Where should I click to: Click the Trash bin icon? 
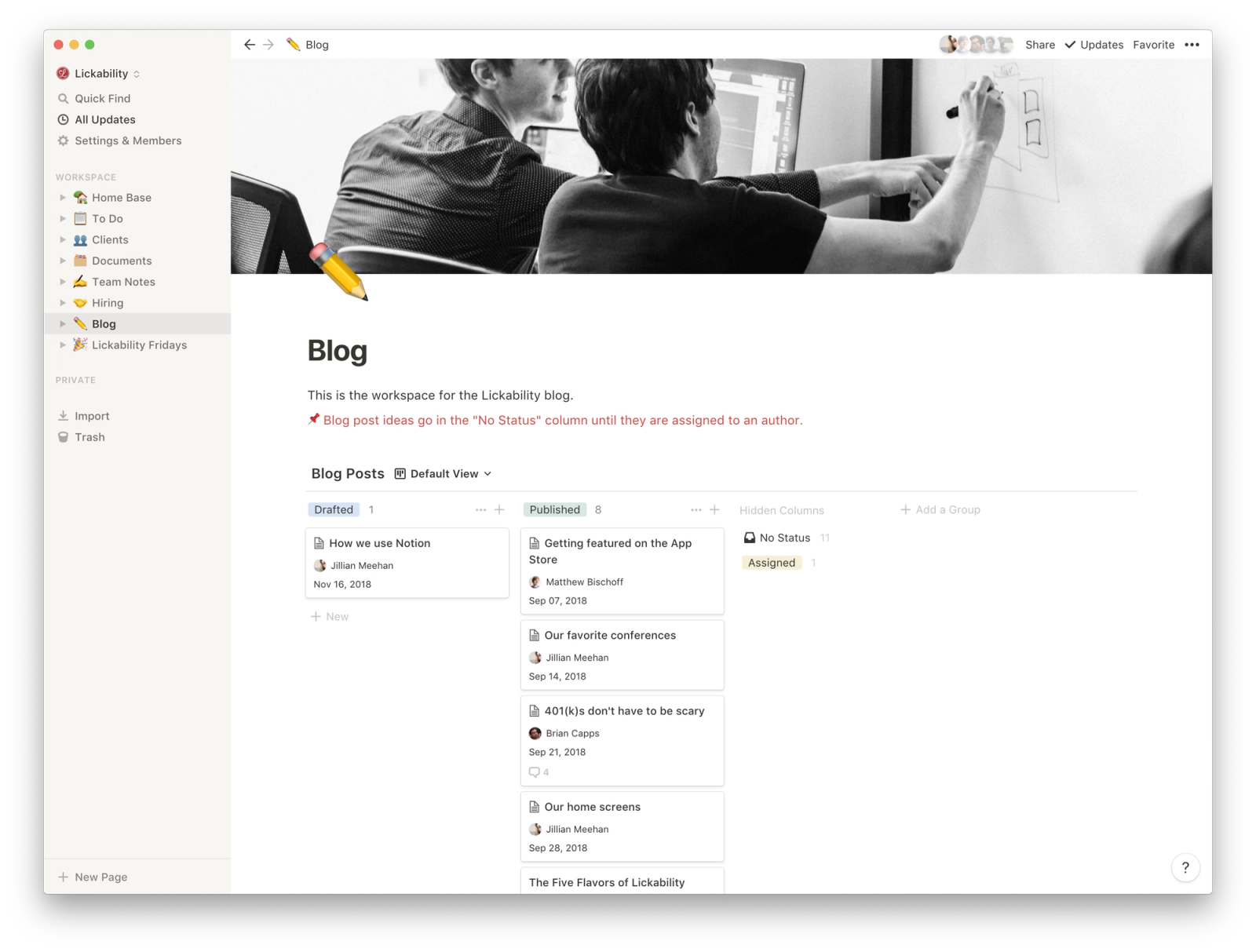coord(64,437)
